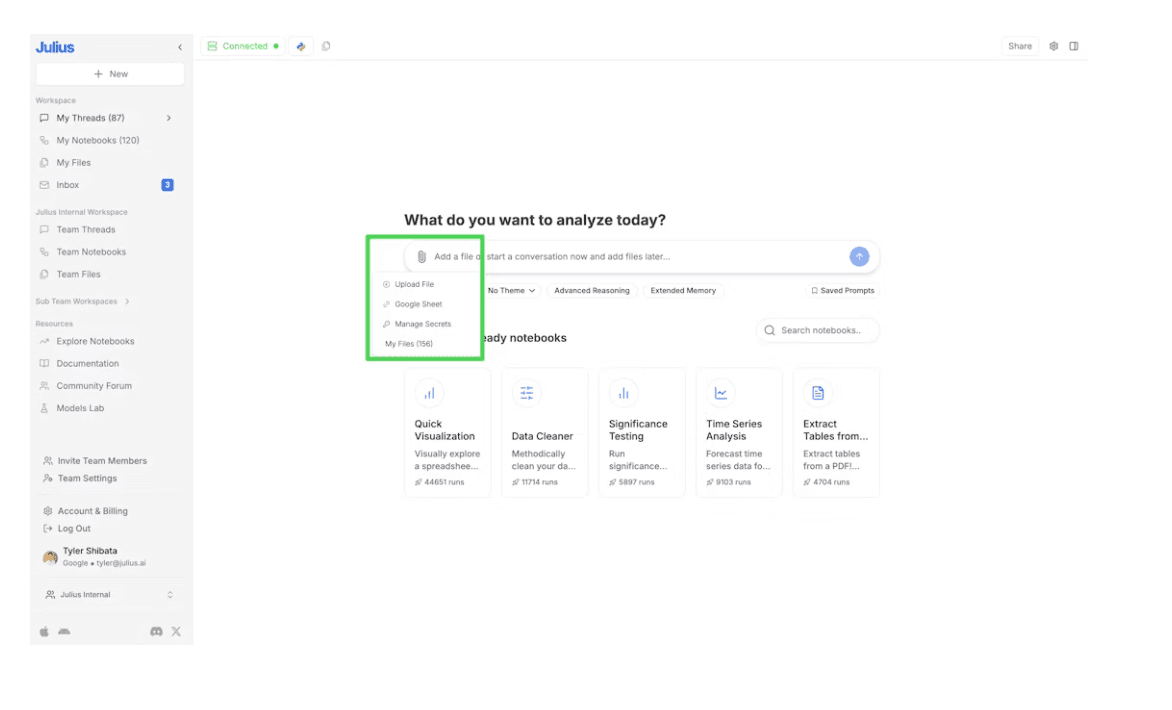Viewport: 1172px width, 710px height.
Task: Expand My Threads in the sidebar
Action: (169, 117)
